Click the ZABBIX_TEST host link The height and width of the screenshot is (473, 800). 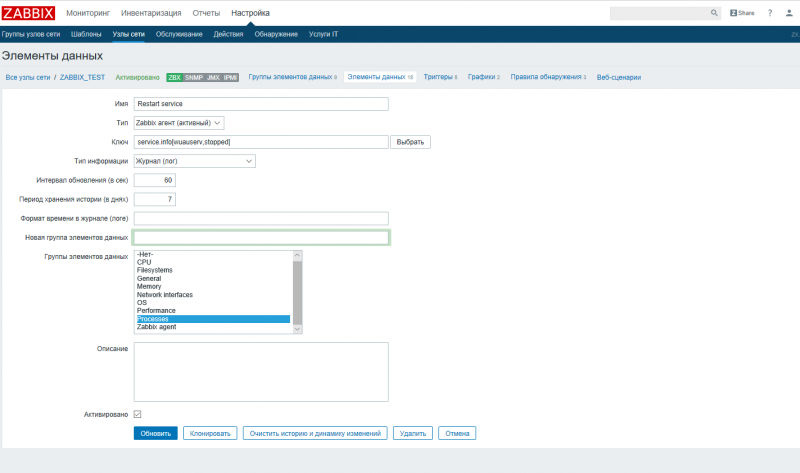pos(82,78)
